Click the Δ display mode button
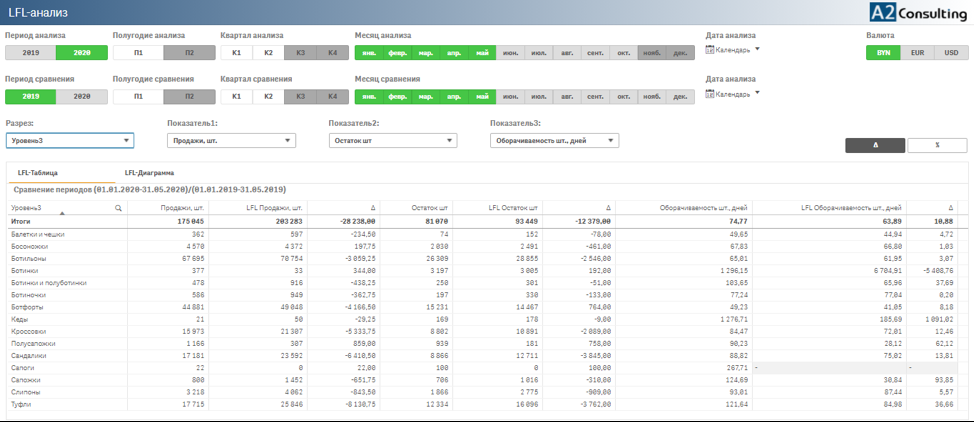974x422 pixels. click(x=875, y=145)
